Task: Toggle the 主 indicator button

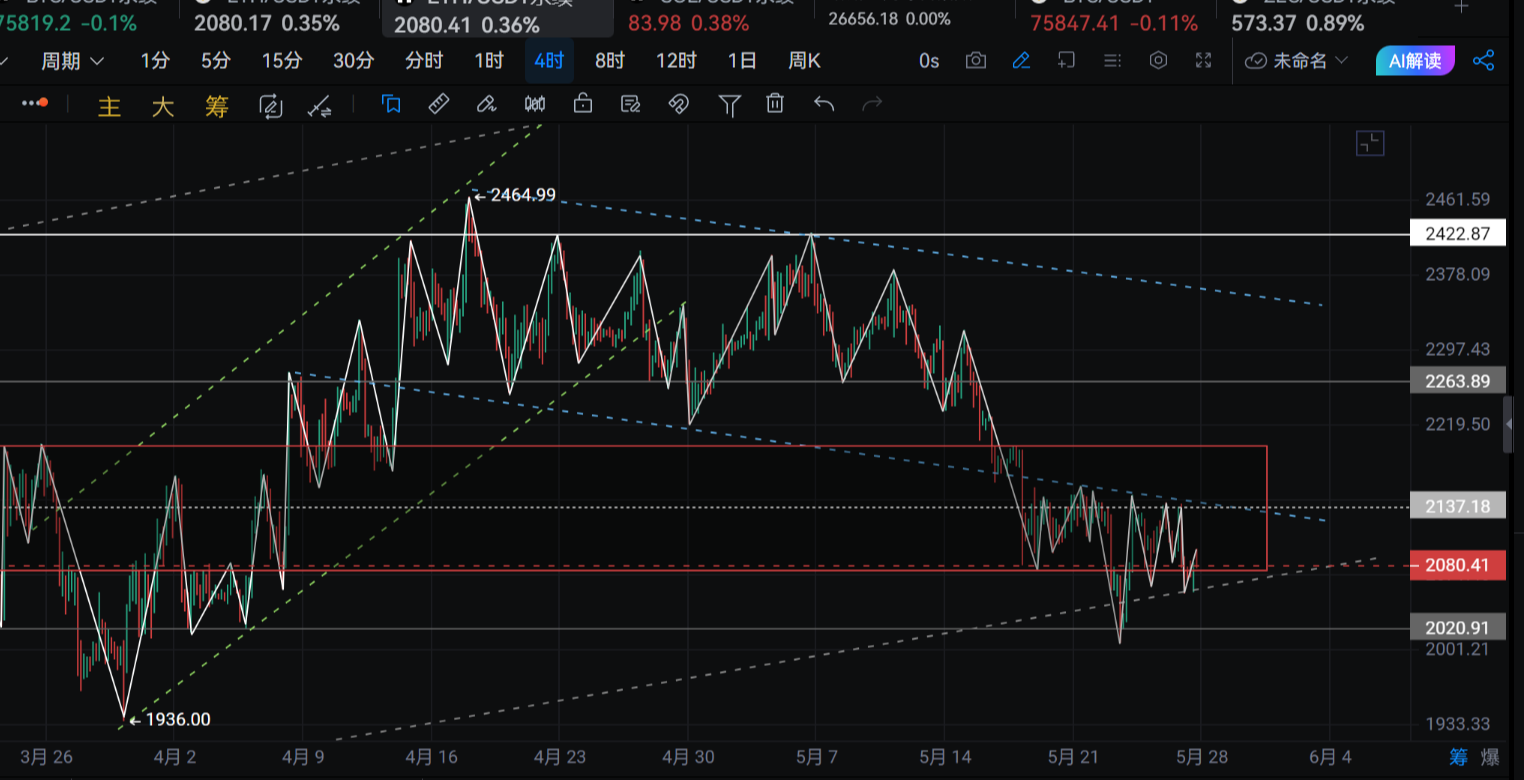Action: point(109,106)
